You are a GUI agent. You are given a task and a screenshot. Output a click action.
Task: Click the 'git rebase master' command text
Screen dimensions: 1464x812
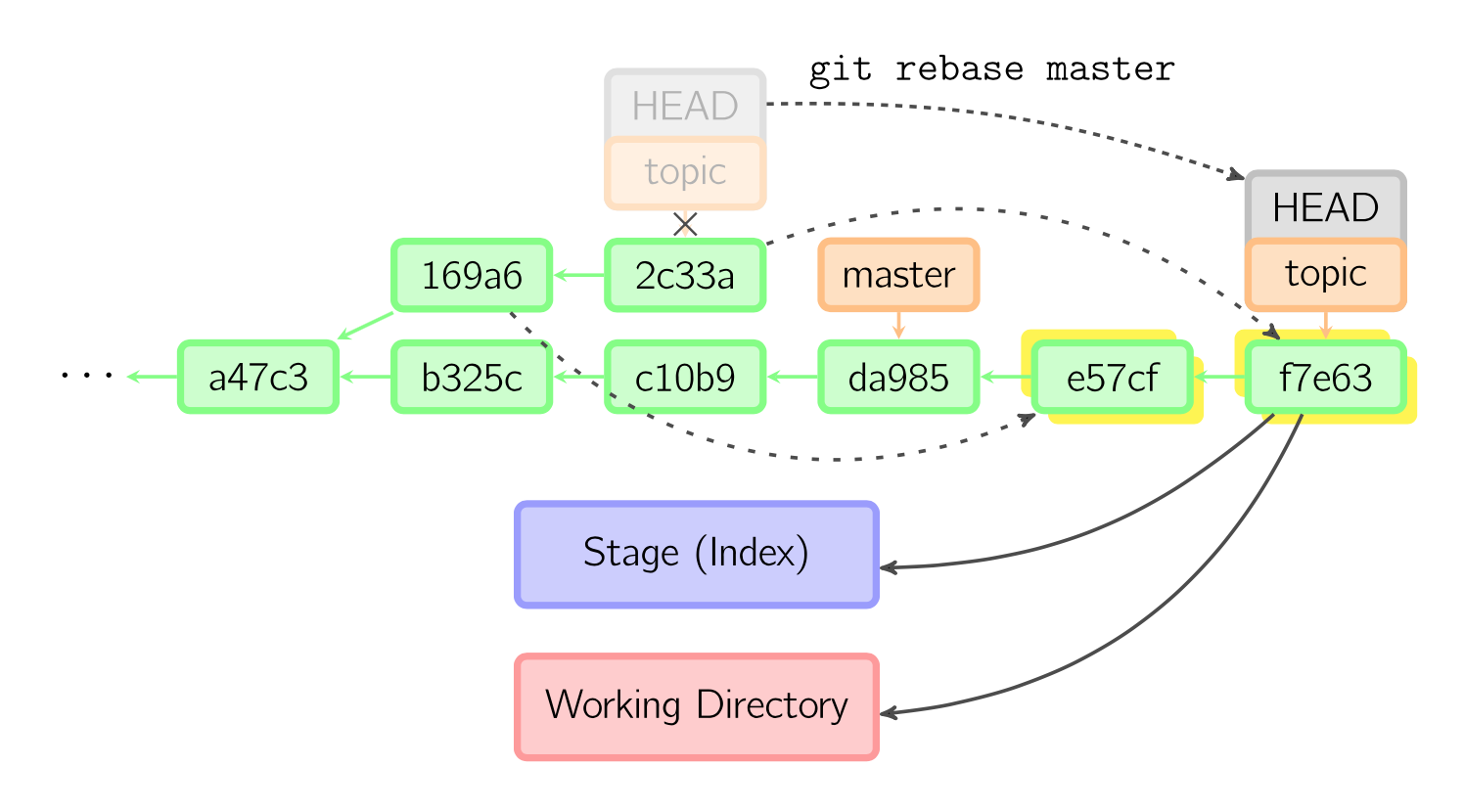(991, 70)
